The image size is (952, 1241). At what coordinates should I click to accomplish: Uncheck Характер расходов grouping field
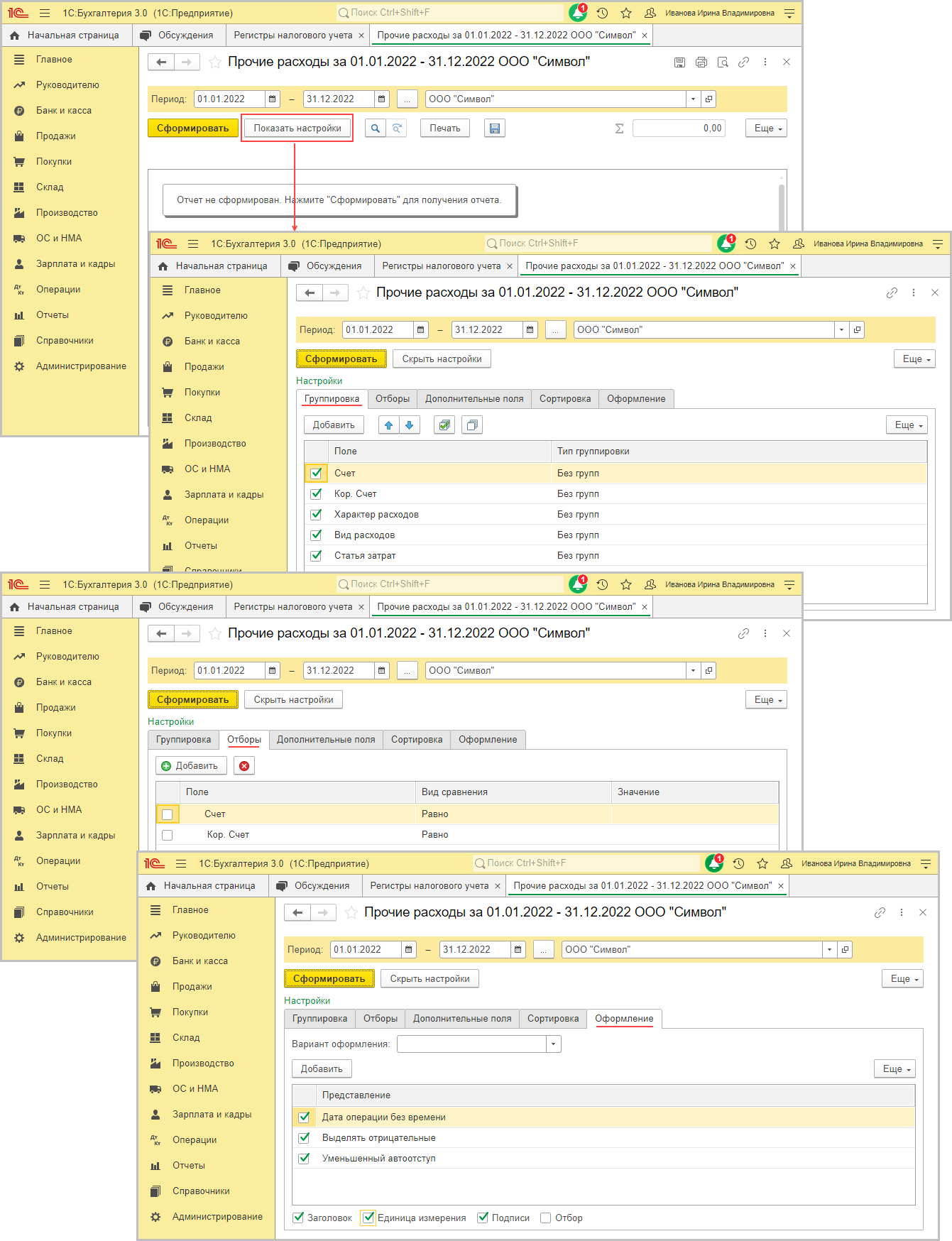(x=317, y=515)
